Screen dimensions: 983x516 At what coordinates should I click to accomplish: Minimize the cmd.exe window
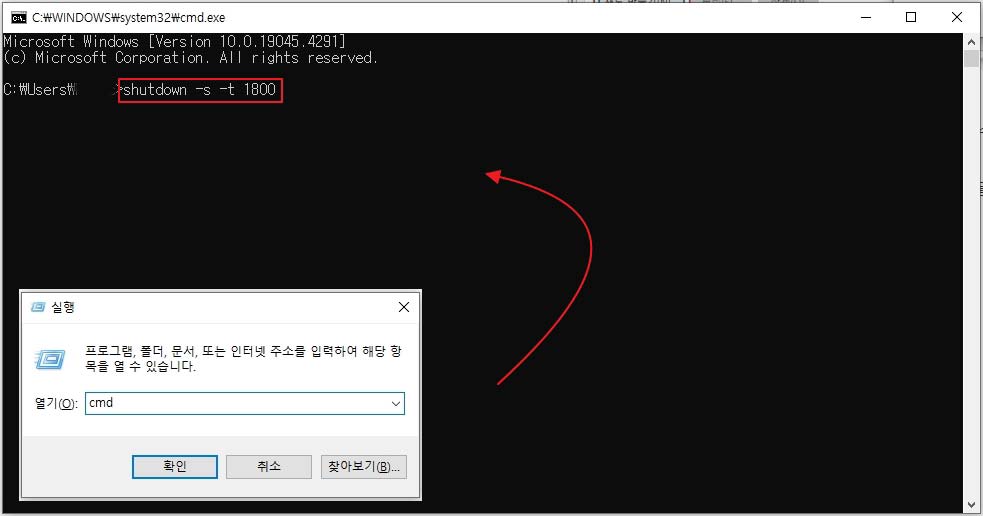point(866,18)
